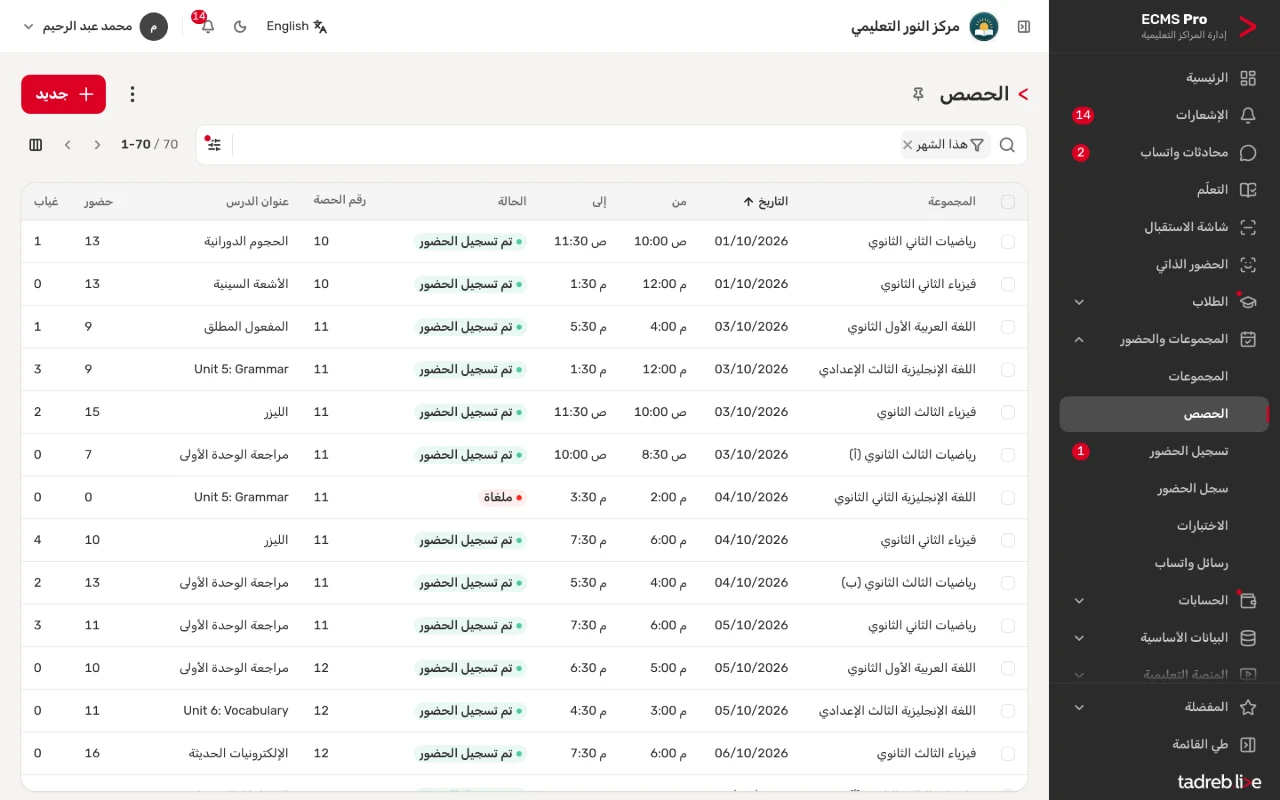This screenshot has height=800, width=1280.
Task: Open notifications bell in top bar
Action: click(x=207, y=27)
